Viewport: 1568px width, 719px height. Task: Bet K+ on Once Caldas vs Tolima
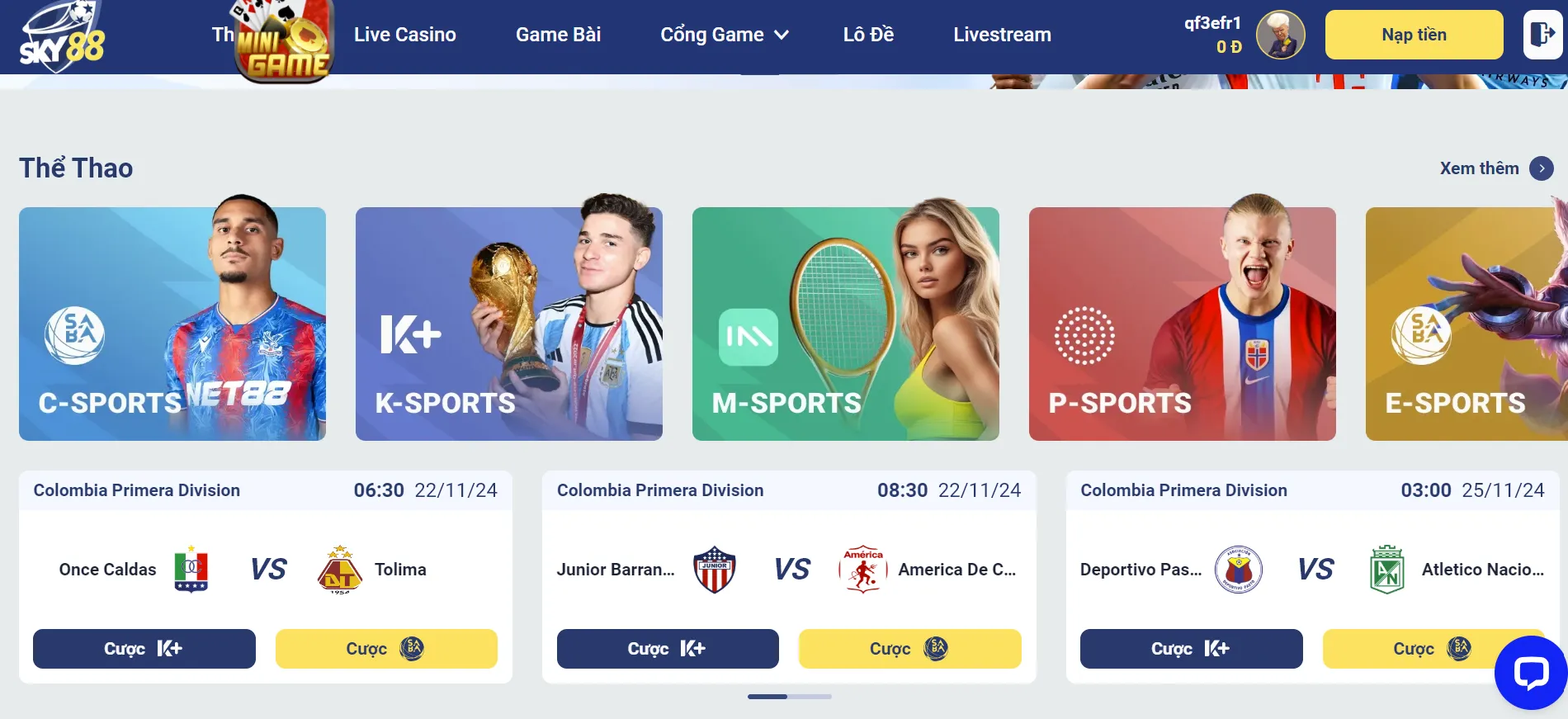(x=144, y=649)
